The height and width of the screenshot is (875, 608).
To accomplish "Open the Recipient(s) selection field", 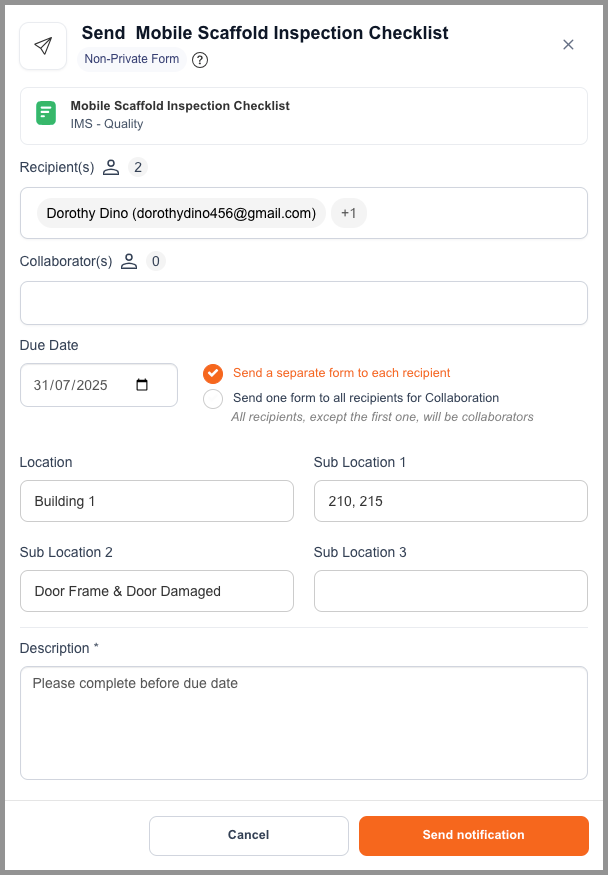I will (x=304, y=213).
